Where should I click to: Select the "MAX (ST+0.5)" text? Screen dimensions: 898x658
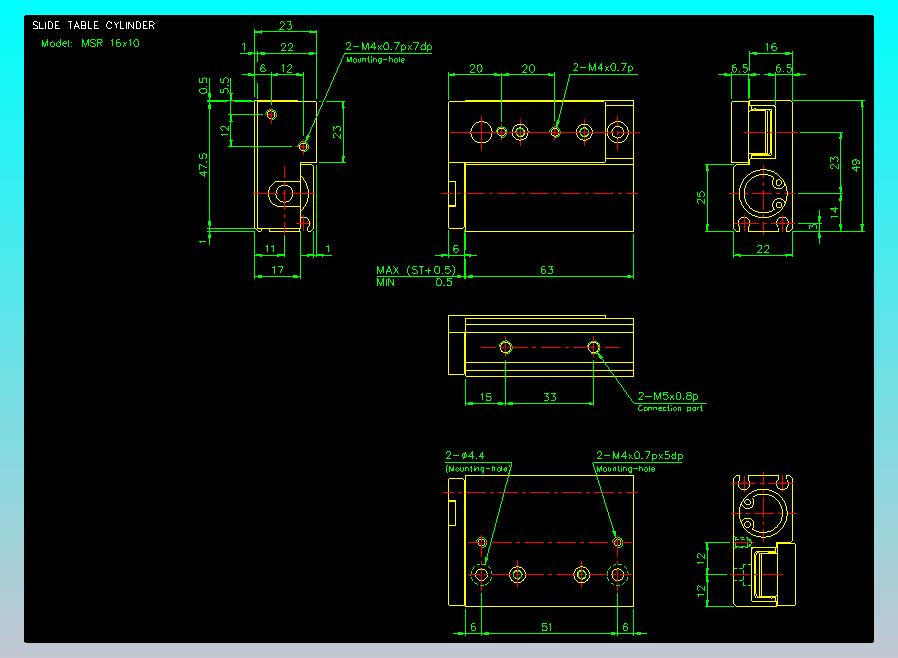[416, 270]
